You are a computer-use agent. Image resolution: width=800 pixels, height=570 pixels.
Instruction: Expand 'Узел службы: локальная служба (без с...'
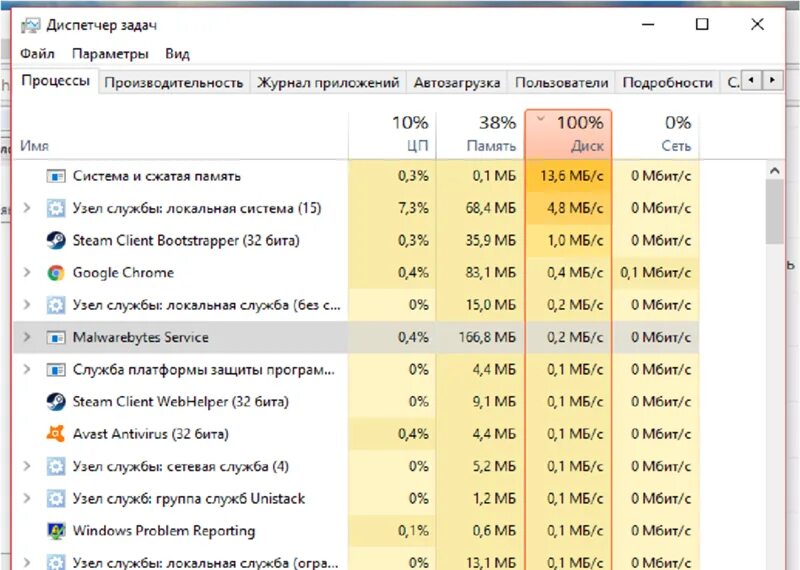coord(27,305)
